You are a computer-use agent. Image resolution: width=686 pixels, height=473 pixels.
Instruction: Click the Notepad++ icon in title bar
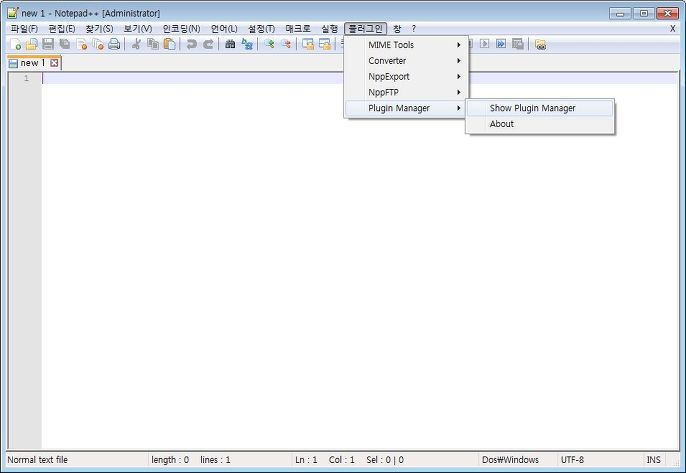13,13
